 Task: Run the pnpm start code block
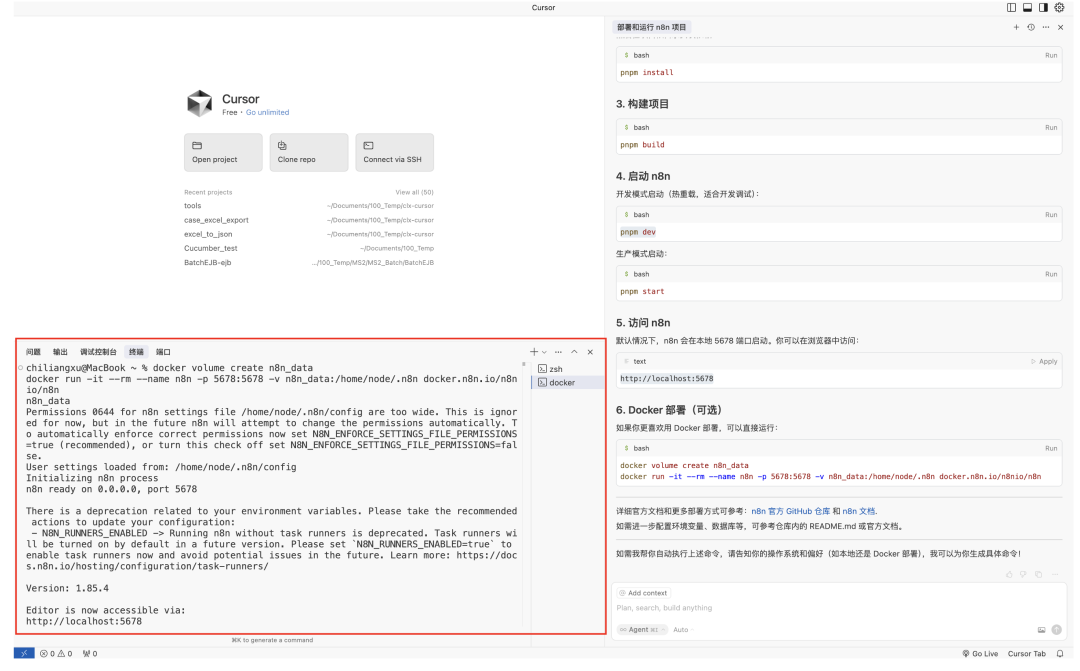point(1050,274)
